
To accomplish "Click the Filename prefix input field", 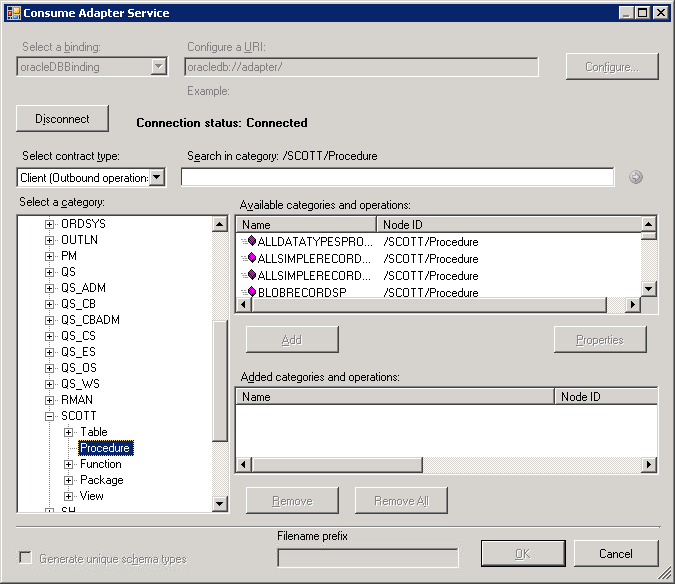I will (x=368, y=558).
